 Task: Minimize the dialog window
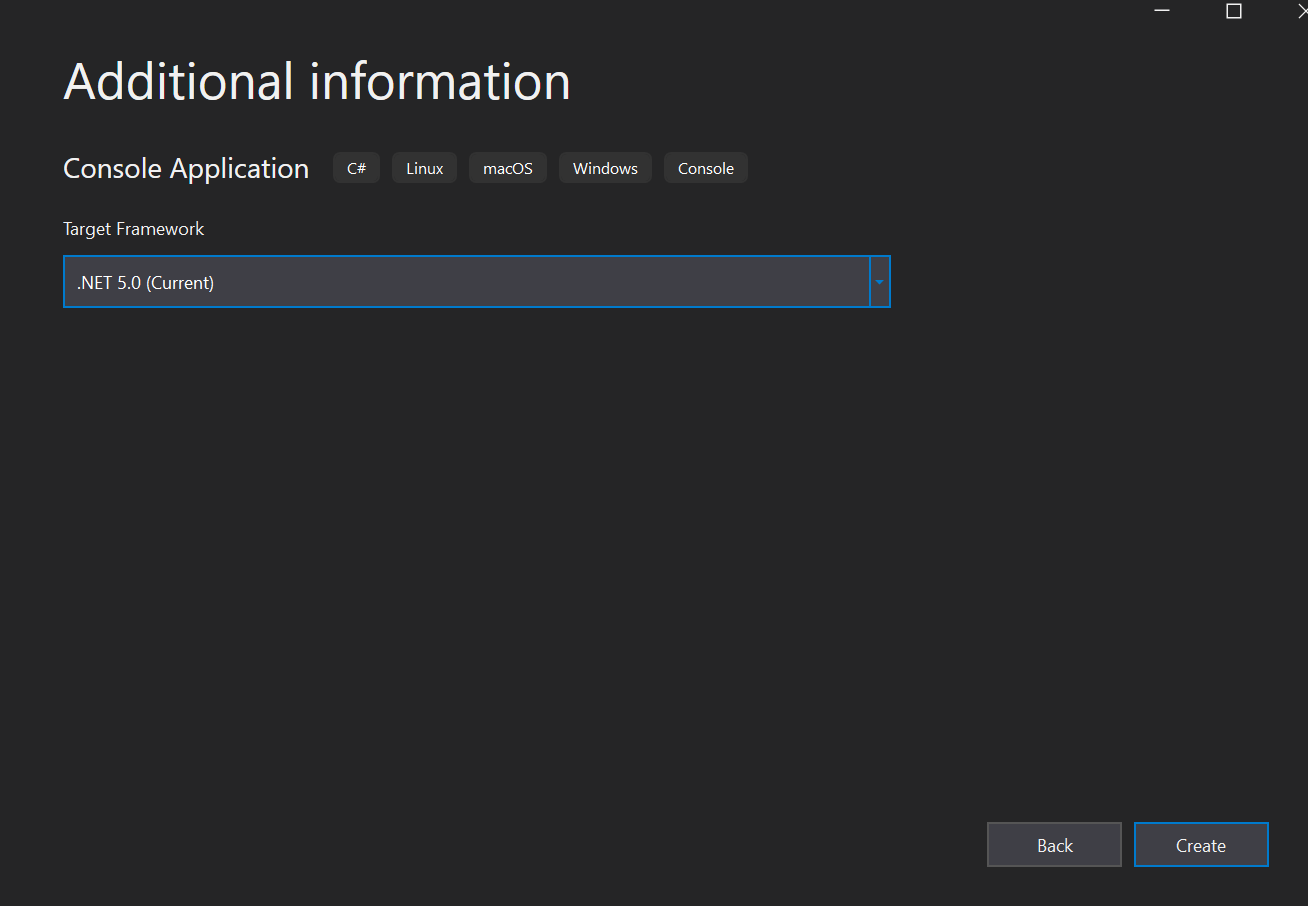[1160, 11]
